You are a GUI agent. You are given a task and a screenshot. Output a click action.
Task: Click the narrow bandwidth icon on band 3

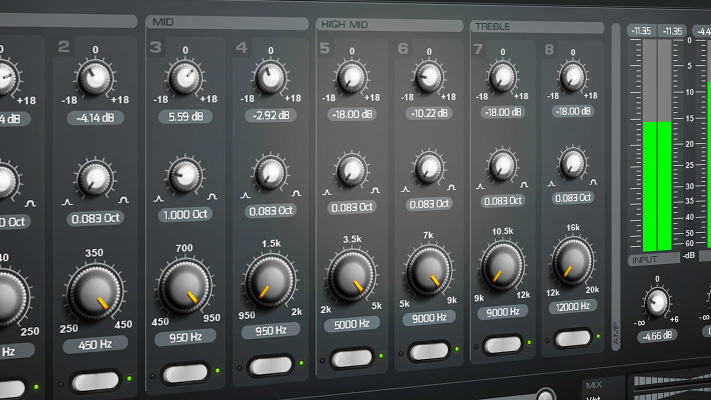click(x=159, y=198)
